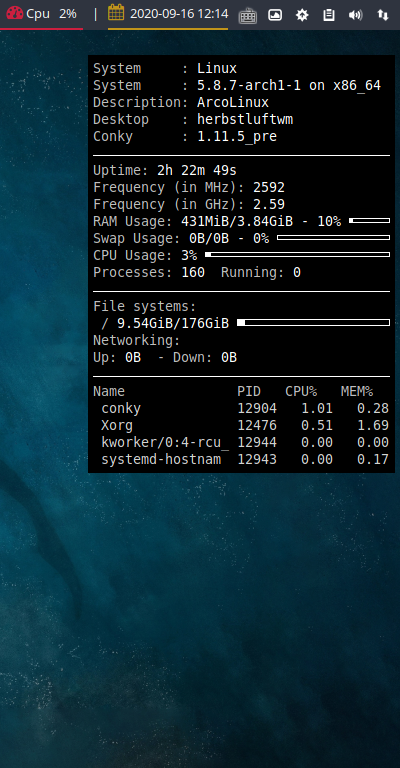Click the root filesystem usage bar
The height and width of the screenshot is (768, 400).
pyautogui.click(x=313, y=322)
